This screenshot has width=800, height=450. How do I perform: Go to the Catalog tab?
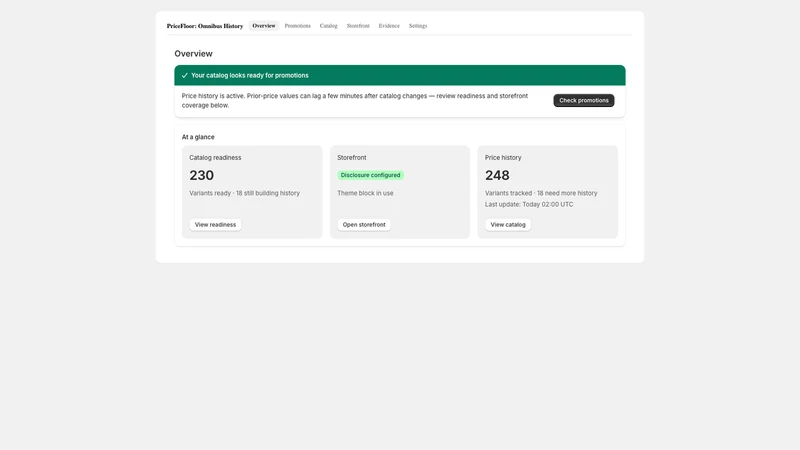329,26
